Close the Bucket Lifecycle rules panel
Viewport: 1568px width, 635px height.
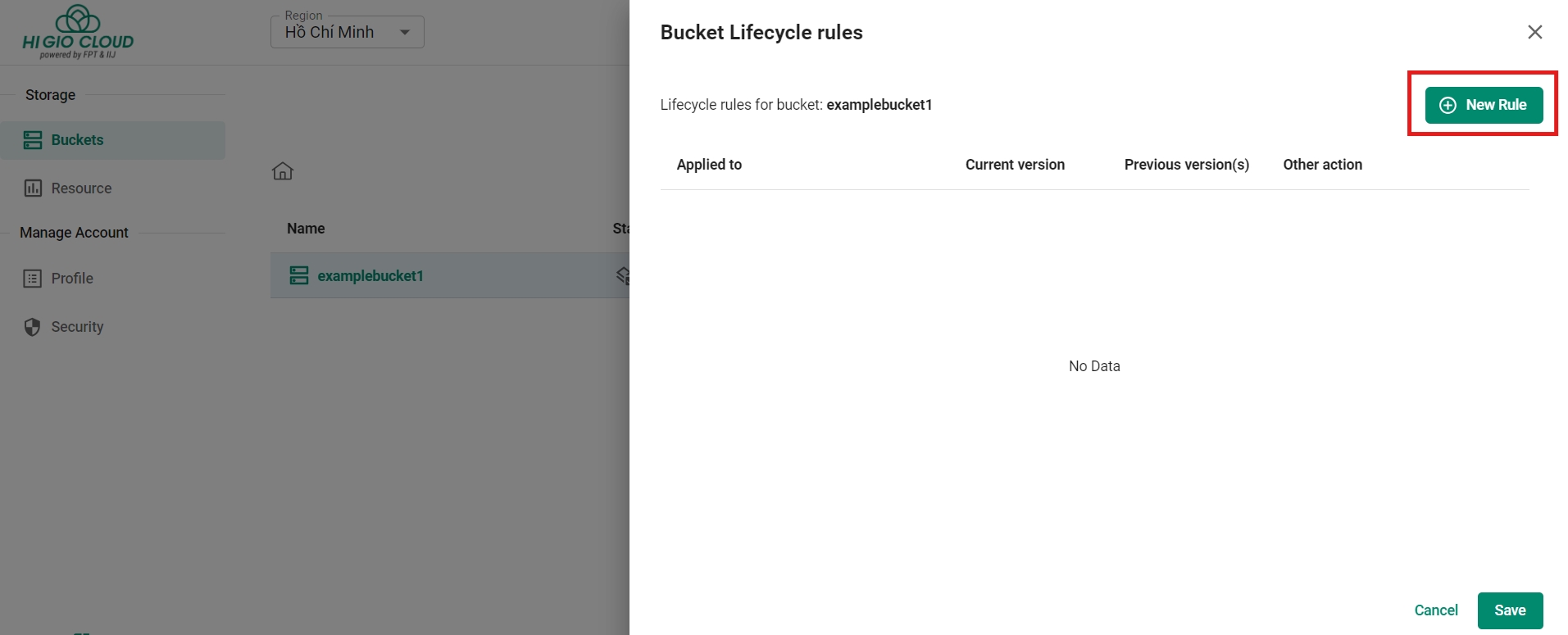[x=1534, y=32]
